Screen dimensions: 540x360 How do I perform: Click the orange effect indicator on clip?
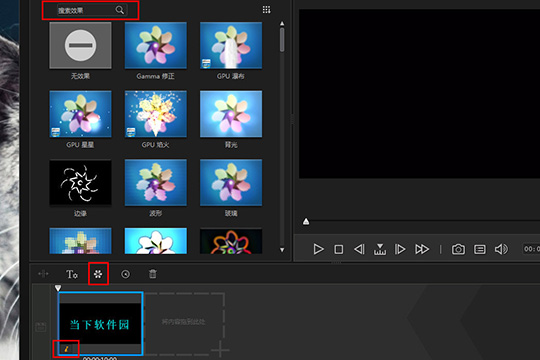click(66, 349)
